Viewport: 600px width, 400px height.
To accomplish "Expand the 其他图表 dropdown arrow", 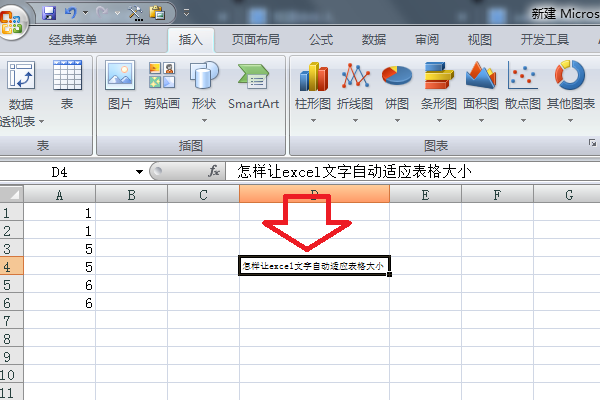I will click(571, 121).
